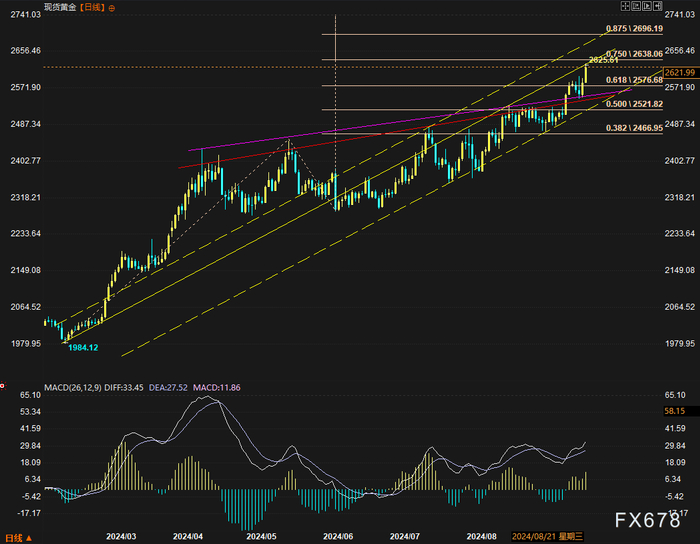
Task: Click the 1984.12 low price marker
Action: point(83,347)
